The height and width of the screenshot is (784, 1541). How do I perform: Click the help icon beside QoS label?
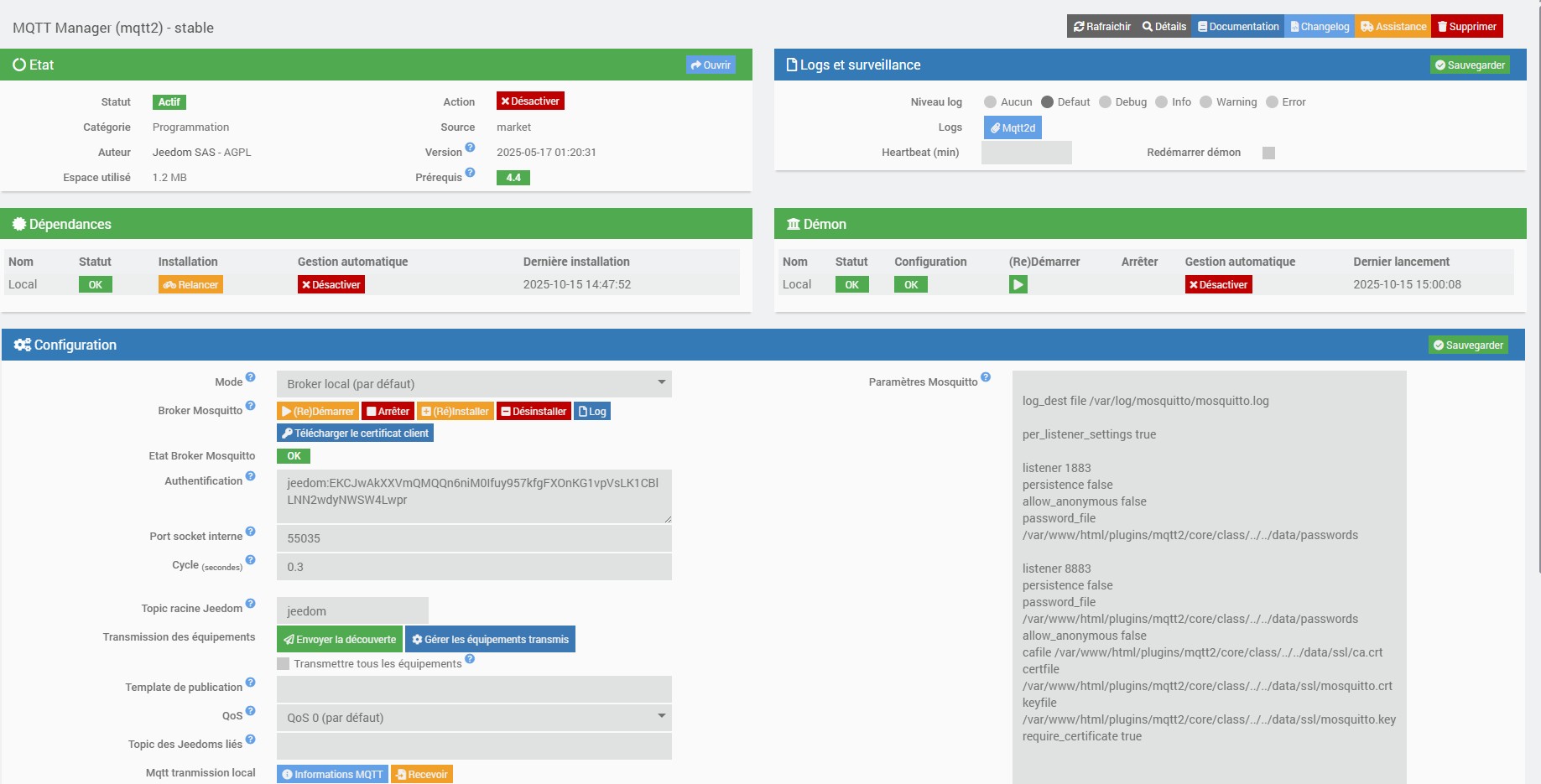coord(250,711)
